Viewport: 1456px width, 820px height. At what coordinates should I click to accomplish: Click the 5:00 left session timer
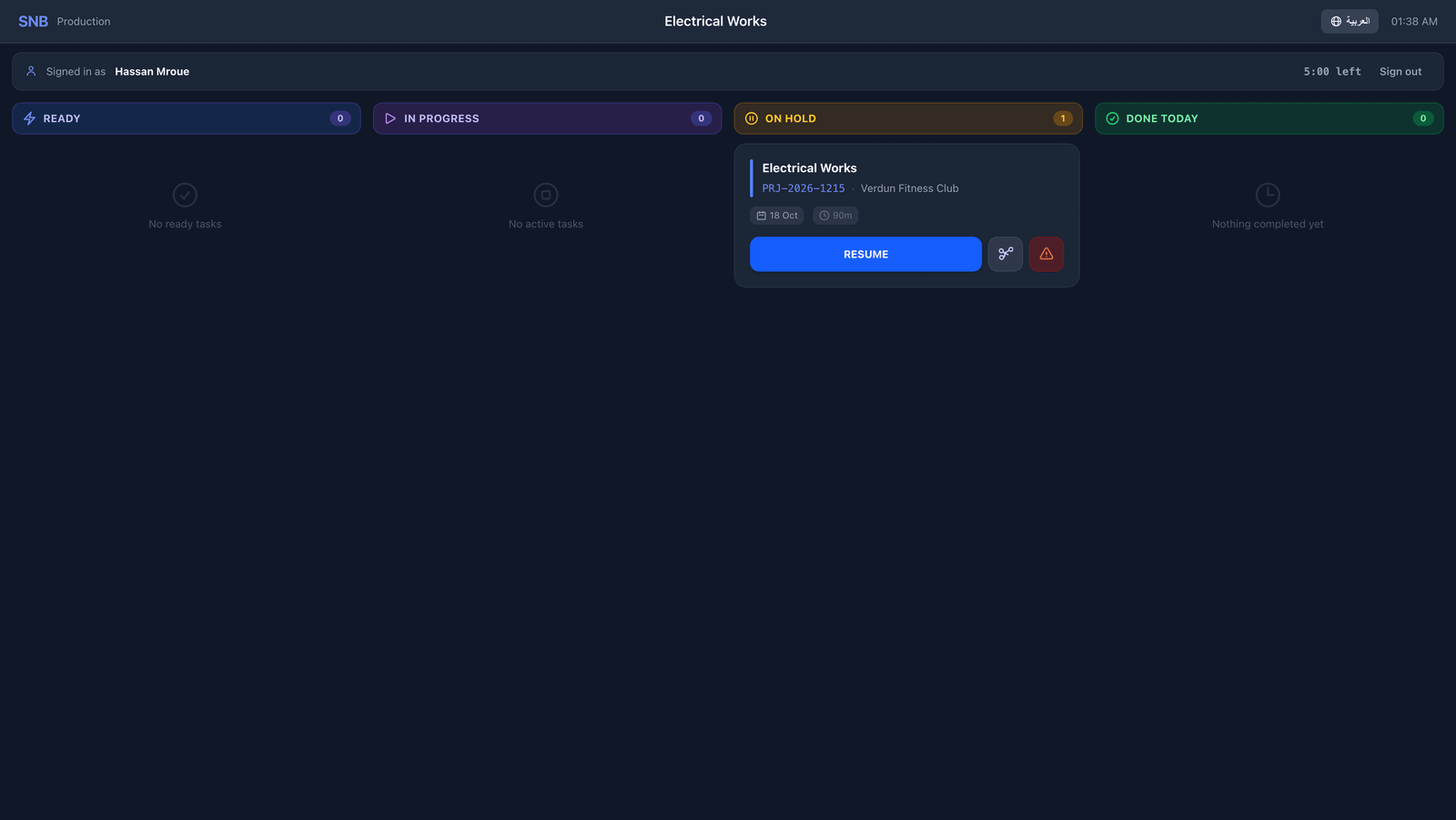coord(1332,72)
